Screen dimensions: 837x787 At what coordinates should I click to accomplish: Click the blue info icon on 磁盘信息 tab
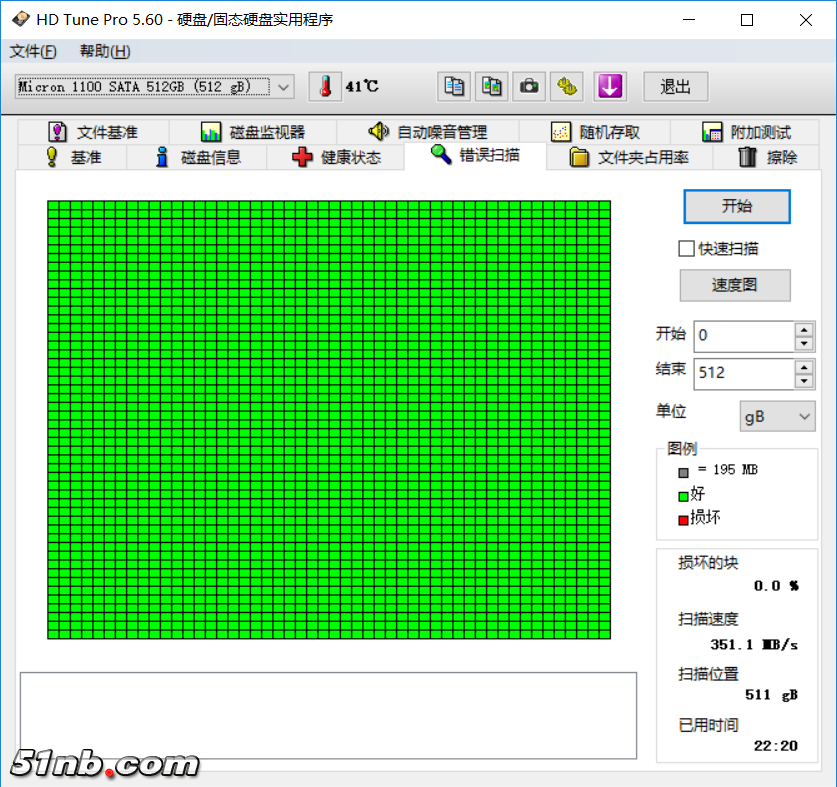coord(162,156)
